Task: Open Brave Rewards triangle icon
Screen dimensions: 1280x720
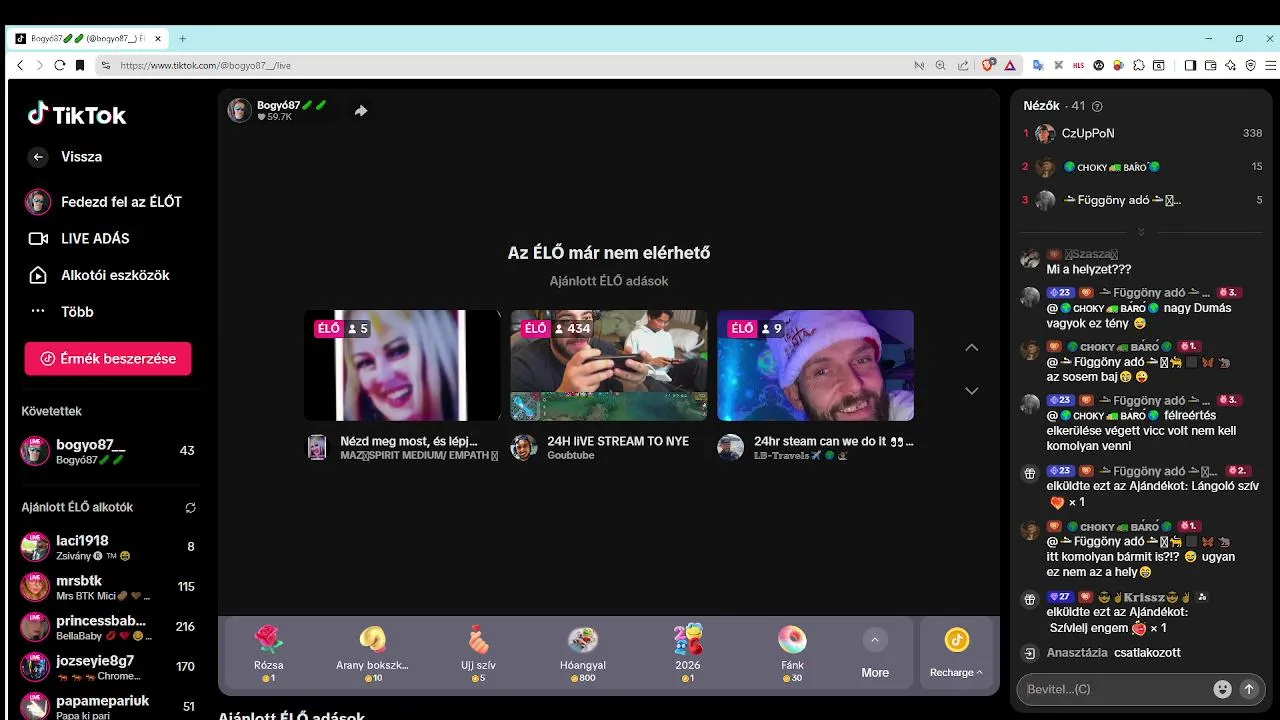Action: [x=1010, y=65]
